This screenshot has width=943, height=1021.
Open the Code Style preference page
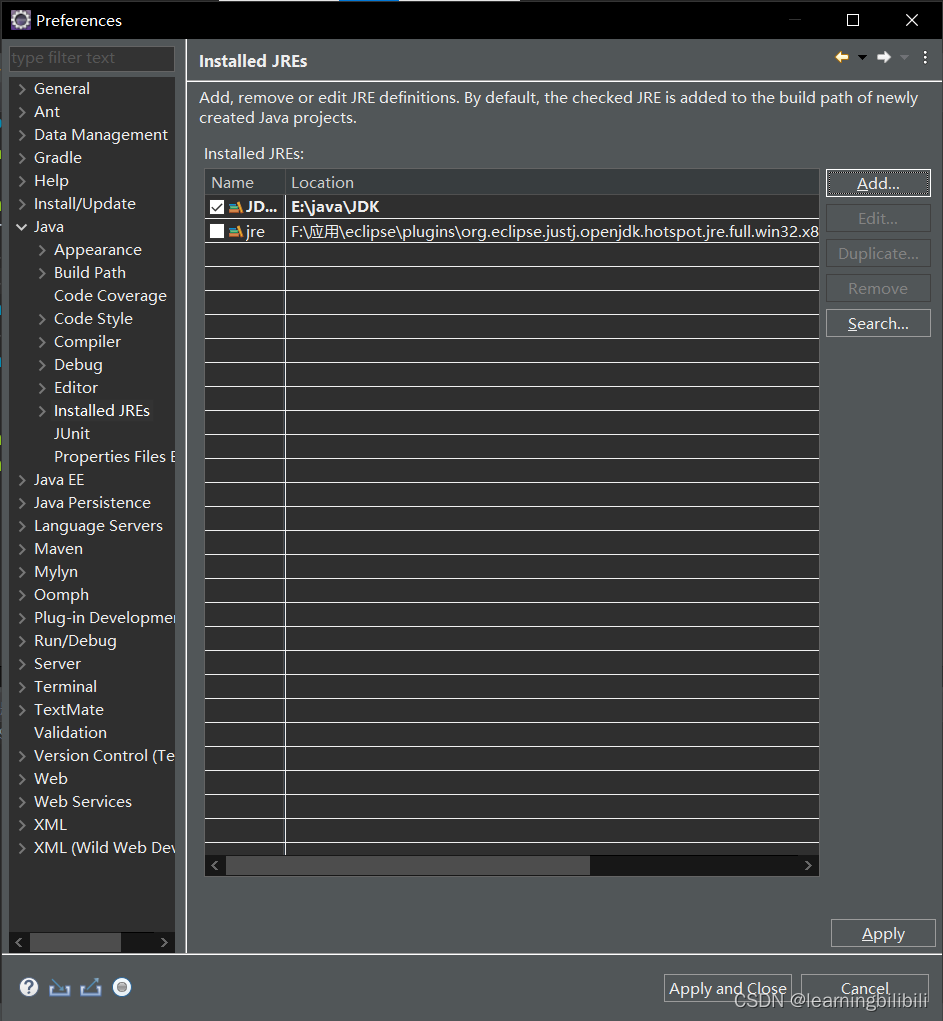pos(93,318)
